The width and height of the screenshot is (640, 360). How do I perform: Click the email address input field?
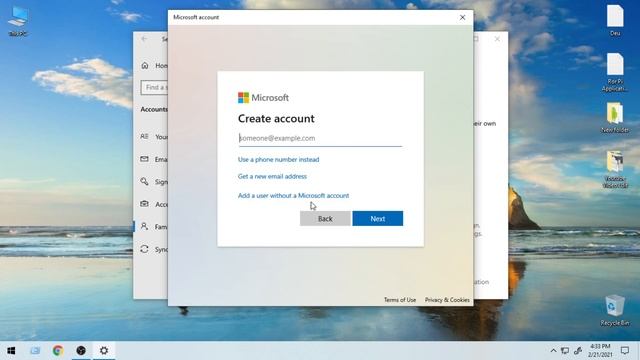[x=320, y=138]
